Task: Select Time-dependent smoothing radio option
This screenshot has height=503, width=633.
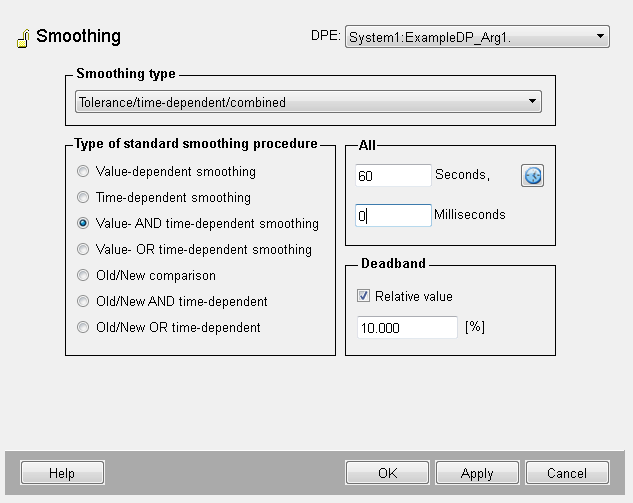Action: coord(83,198)
